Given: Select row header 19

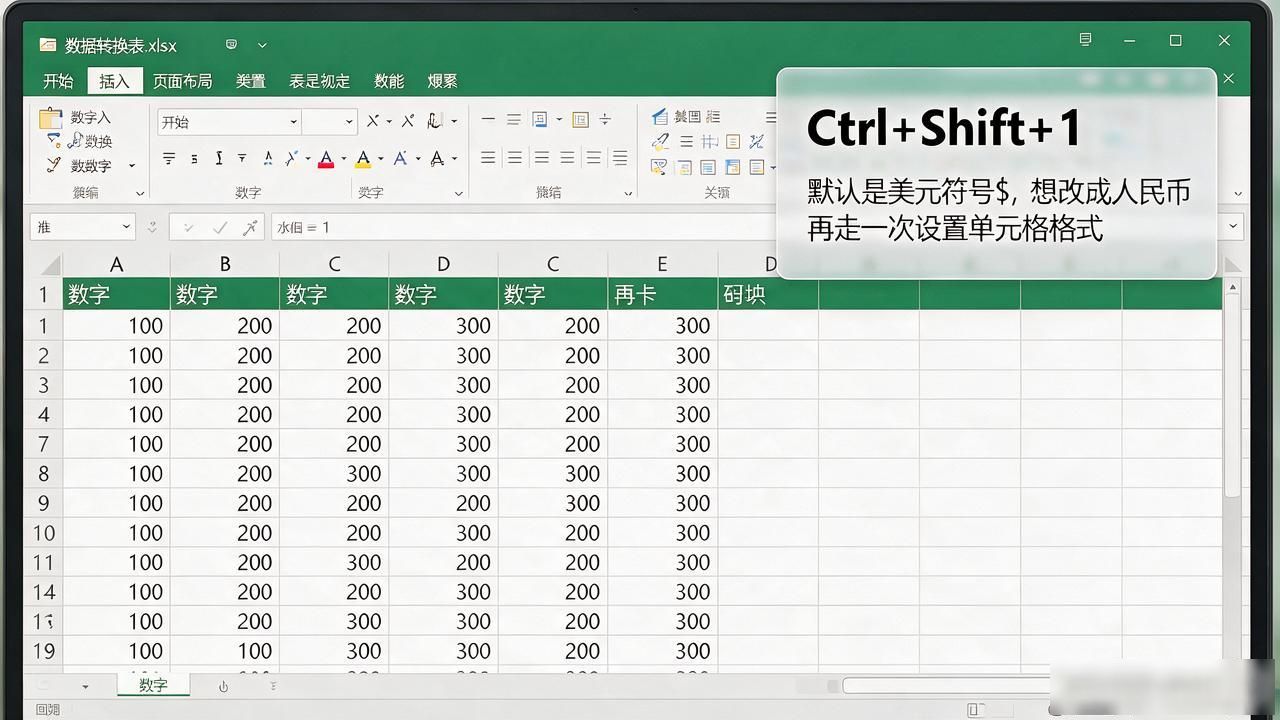Looking at the screenshot, I should (43, 651).
